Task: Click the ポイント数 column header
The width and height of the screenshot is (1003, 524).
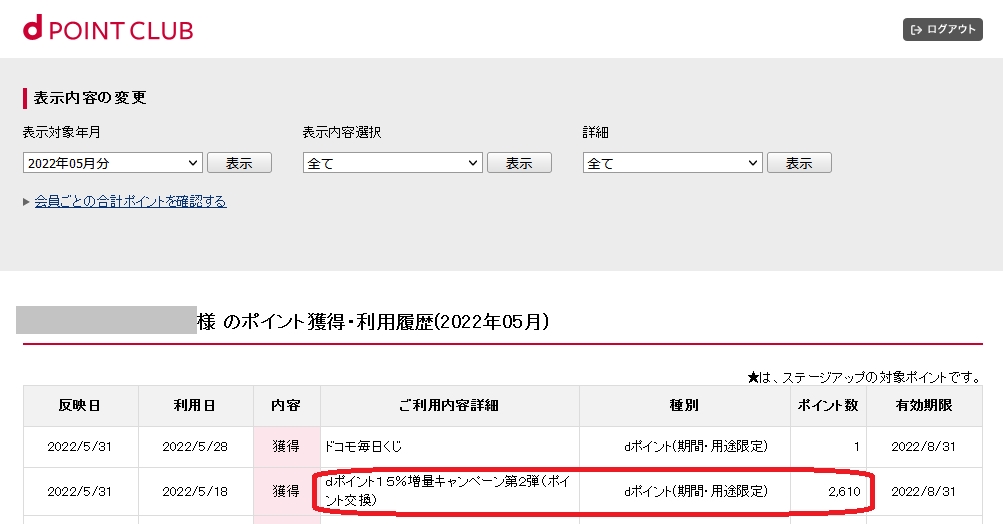Action: point(828,406)
